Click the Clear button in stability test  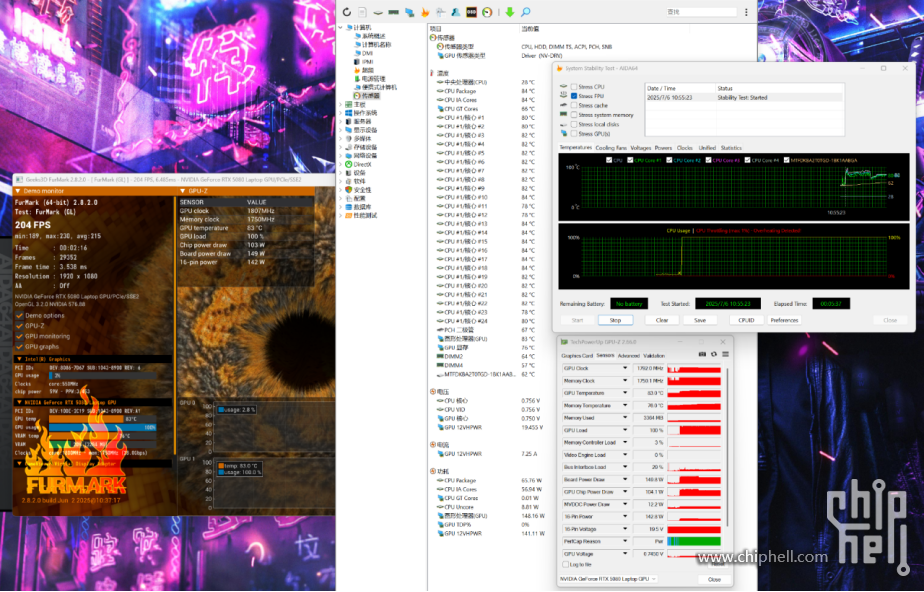click(662, 320)
